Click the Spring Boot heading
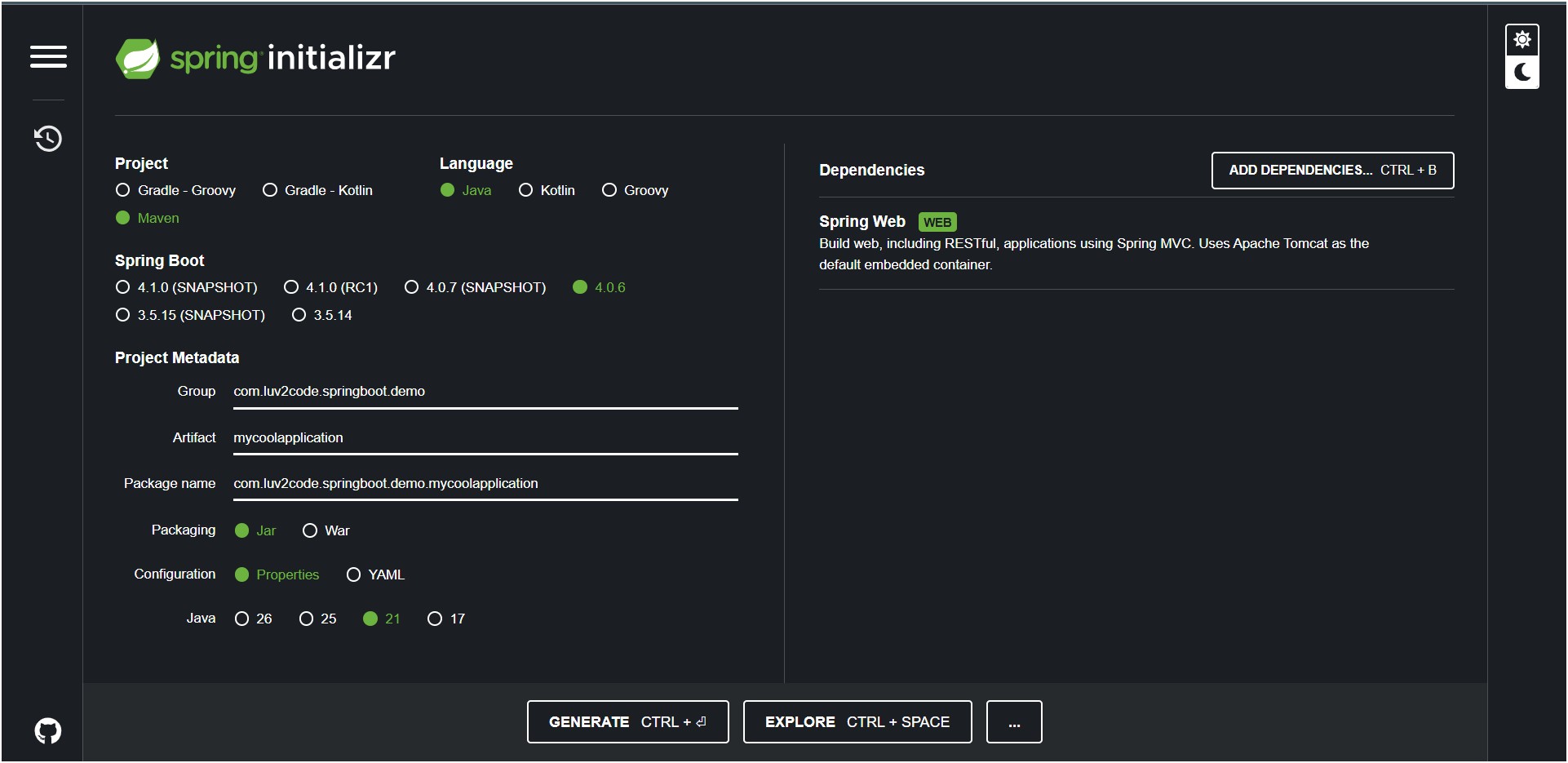1568x763 pixels. pyautogui.click(x=159, y=260)
